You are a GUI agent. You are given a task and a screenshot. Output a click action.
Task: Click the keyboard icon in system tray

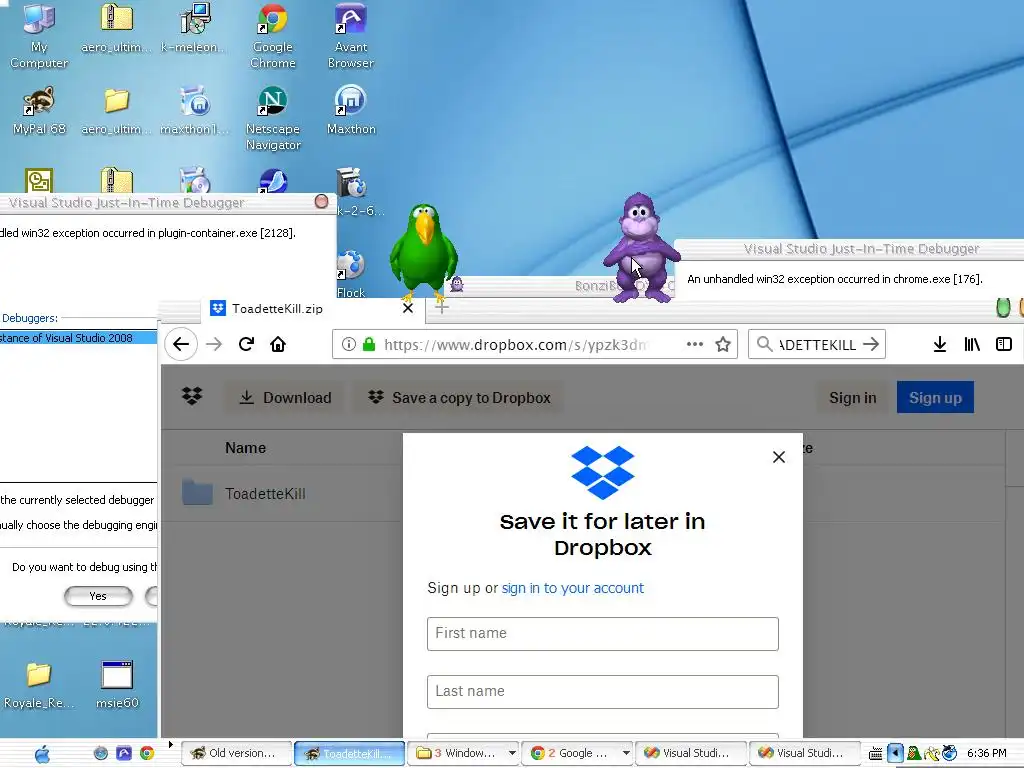pyautogui.click(x=876, y=754)
